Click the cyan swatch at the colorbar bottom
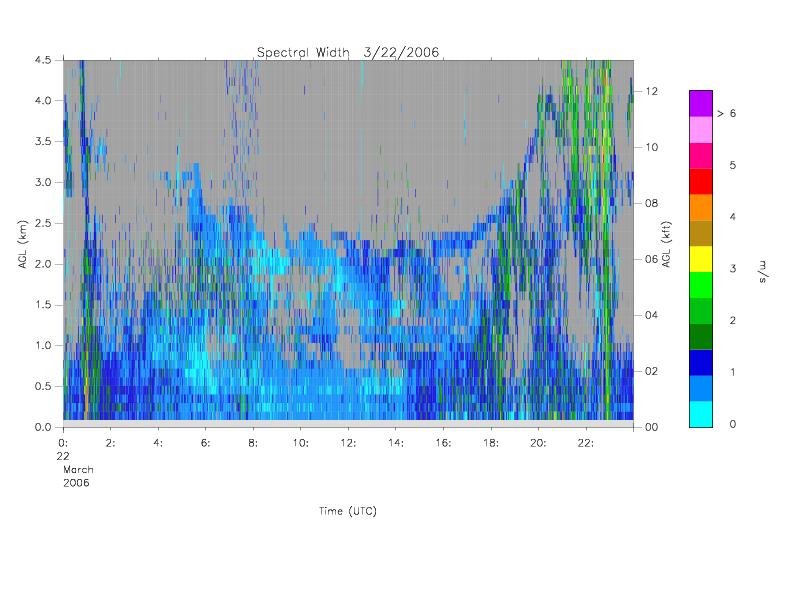The width and height of the screenshot is (791, 611). 701,414
